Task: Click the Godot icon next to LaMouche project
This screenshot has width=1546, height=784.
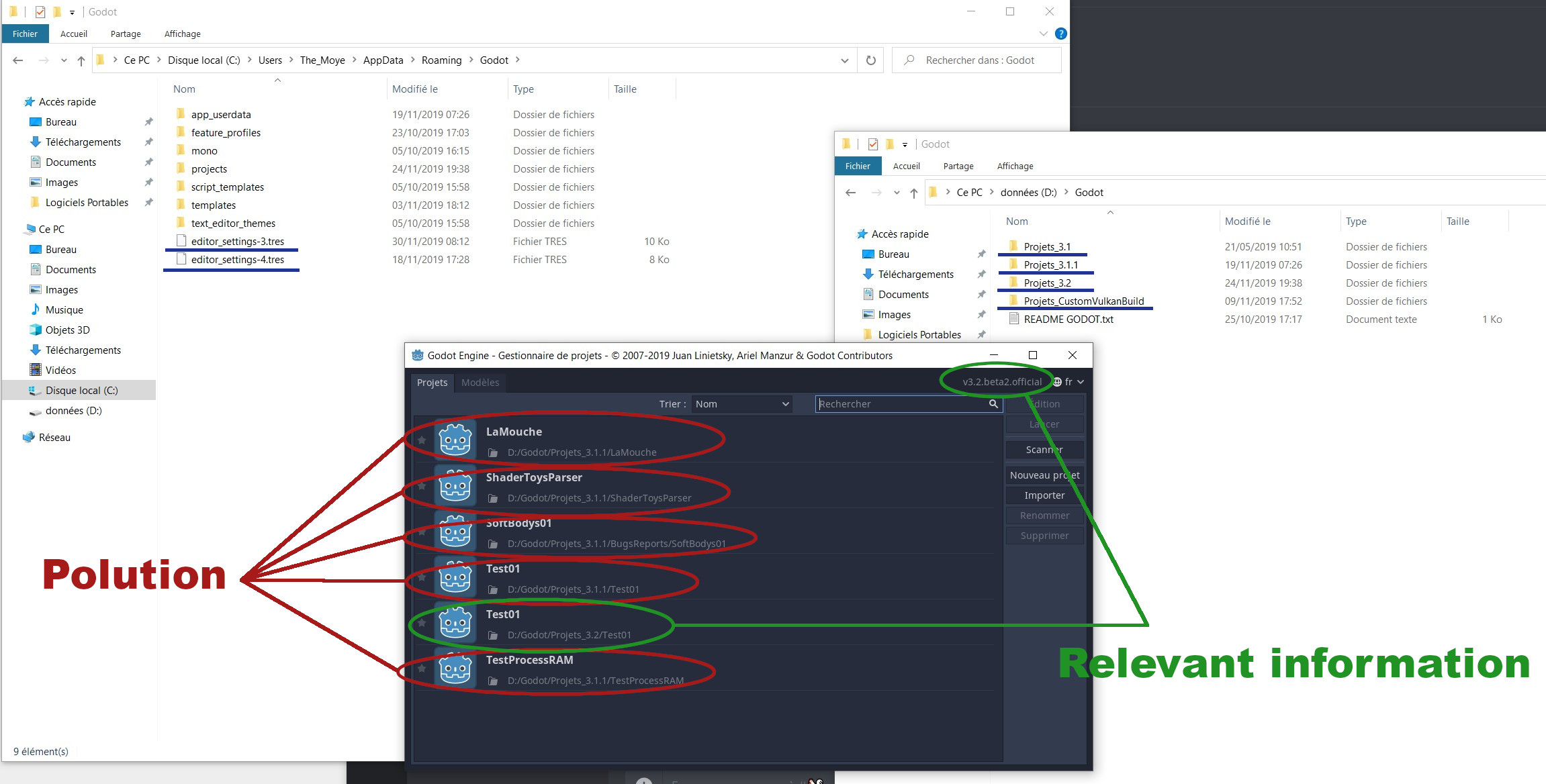Action: (455, 440)
